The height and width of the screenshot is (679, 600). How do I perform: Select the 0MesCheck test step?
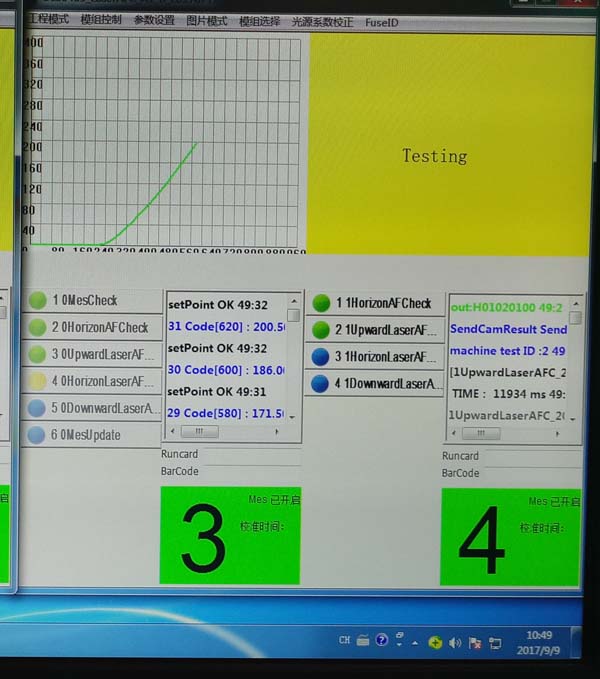tap(92, 299)
